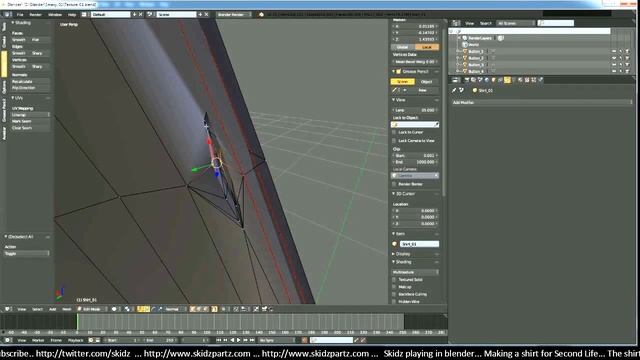Click New grease pencil layer button
640x360 pixels.
(x=423, y=90)
